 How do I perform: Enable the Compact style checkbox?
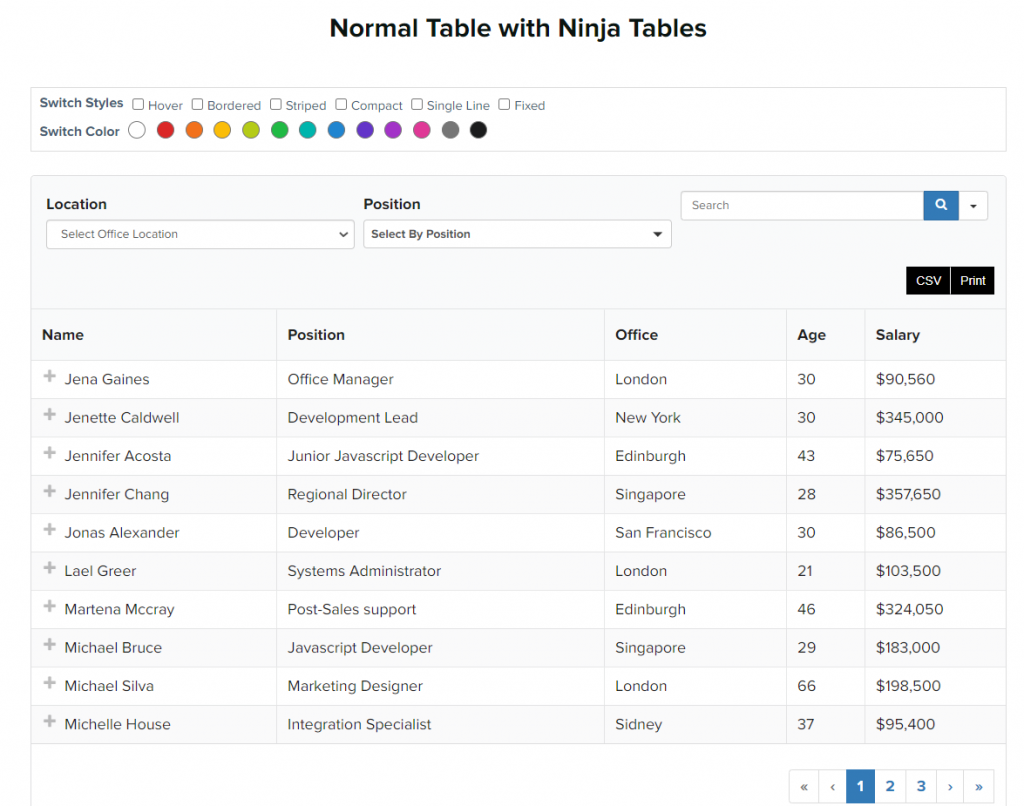tap(341, 105)
